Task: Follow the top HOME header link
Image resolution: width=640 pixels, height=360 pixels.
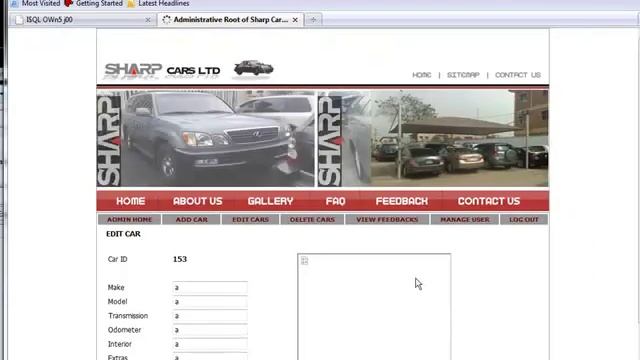Action: click(x=422, y=75)
